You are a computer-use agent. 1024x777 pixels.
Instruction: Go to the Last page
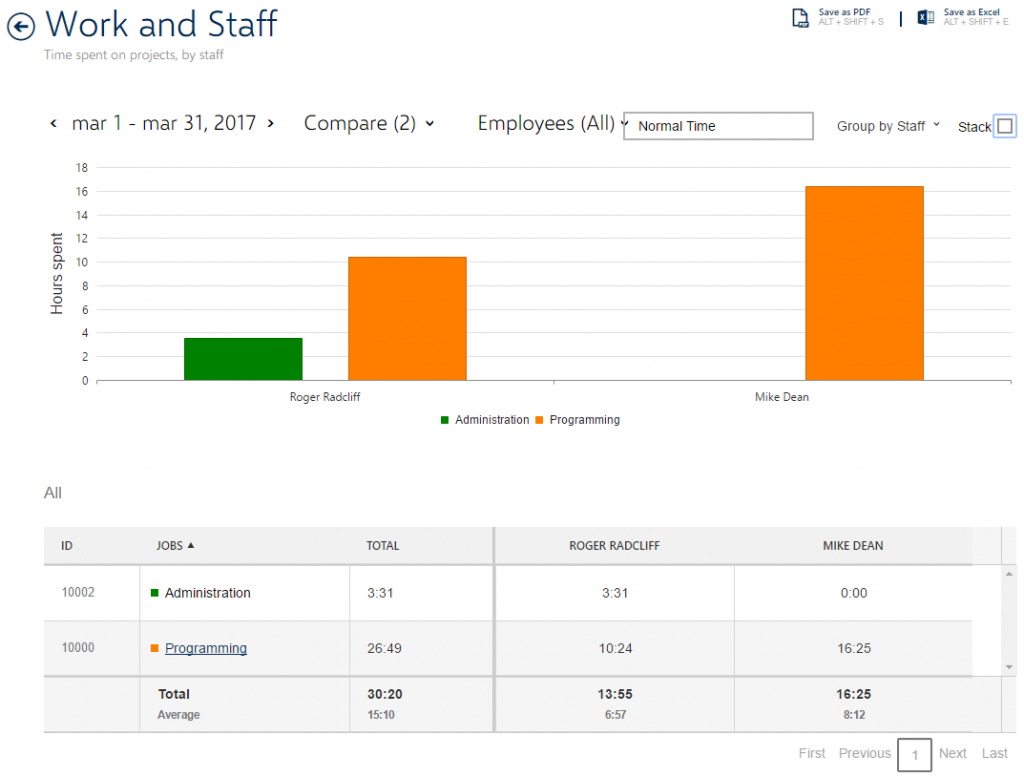(x=995, y=753)
